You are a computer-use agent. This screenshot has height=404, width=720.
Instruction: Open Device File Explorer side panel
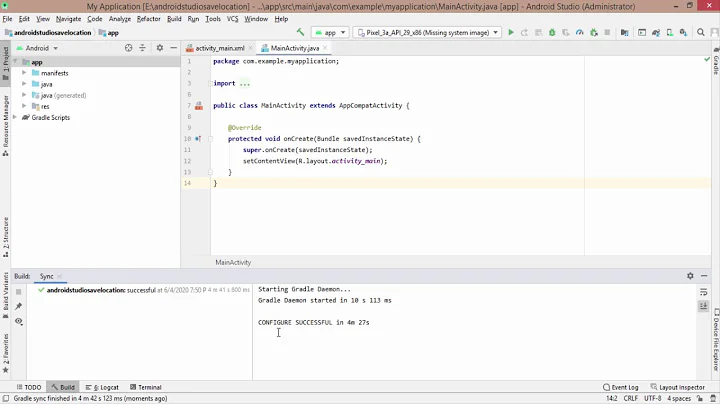coord(716,340)
